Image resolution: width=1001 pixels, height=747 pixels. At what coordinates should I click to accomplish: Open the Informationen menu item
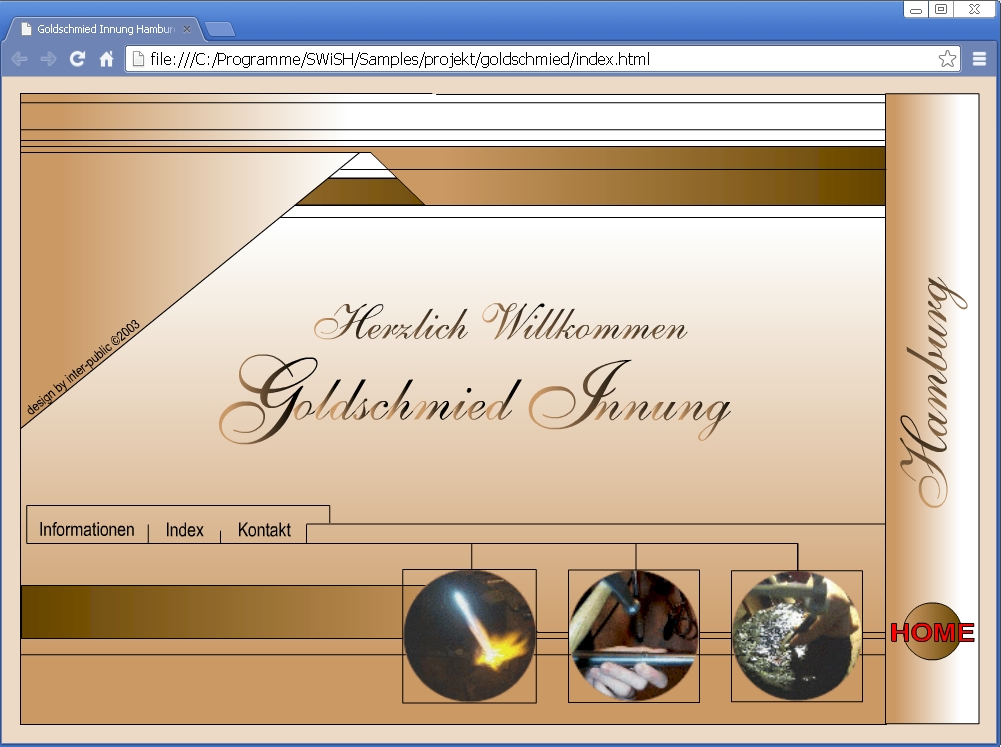(87, 530)
